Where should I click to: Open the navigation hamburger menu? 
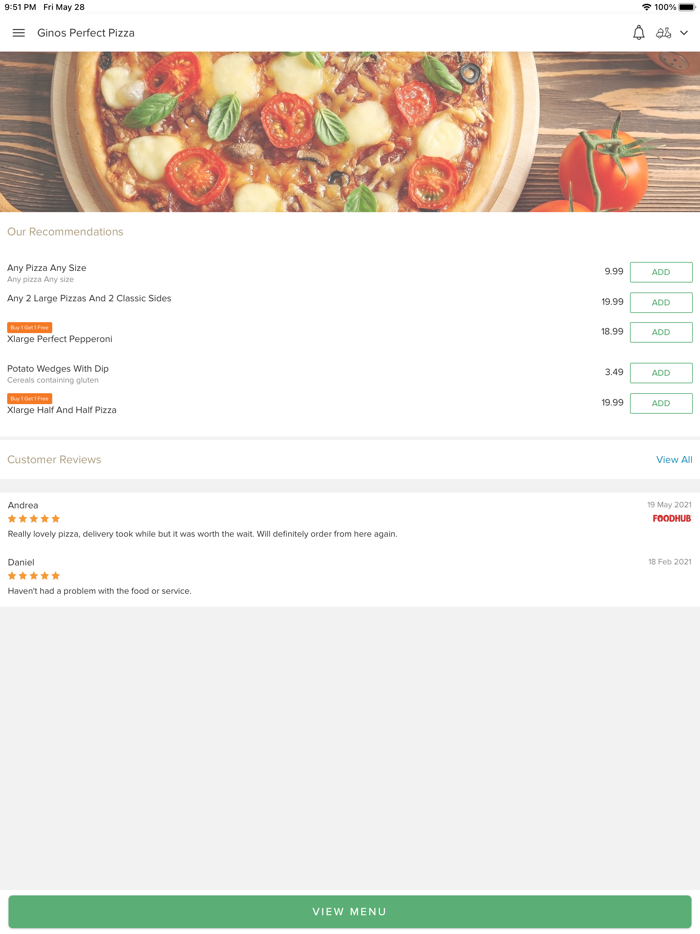coord(18,32)
